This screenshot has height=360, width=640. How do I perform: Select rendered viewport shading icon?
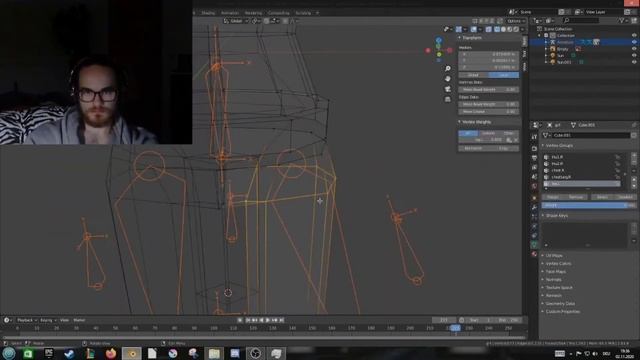[516, 29]
